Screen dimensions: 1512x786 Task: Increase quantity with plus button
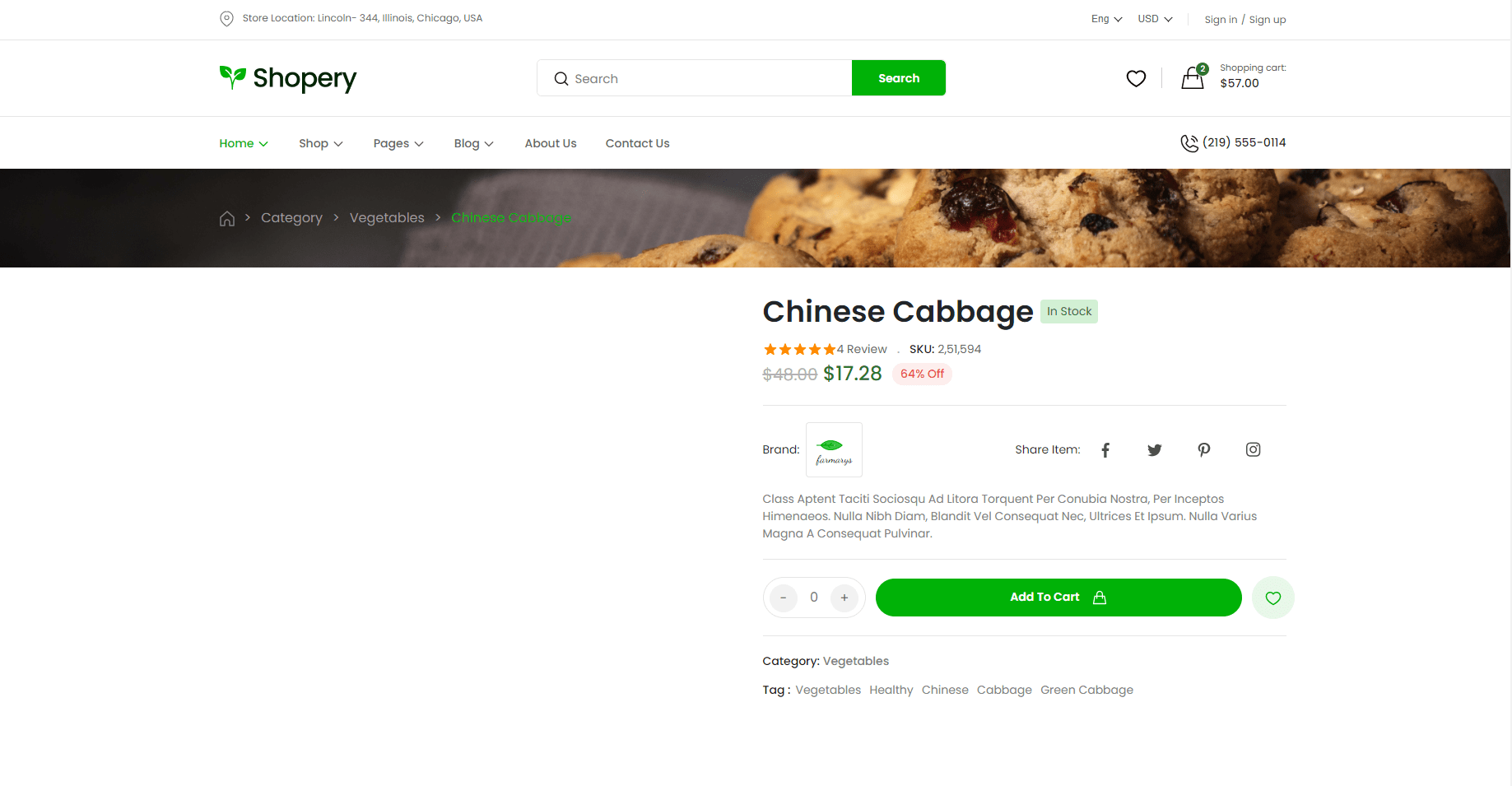(844, 598)
